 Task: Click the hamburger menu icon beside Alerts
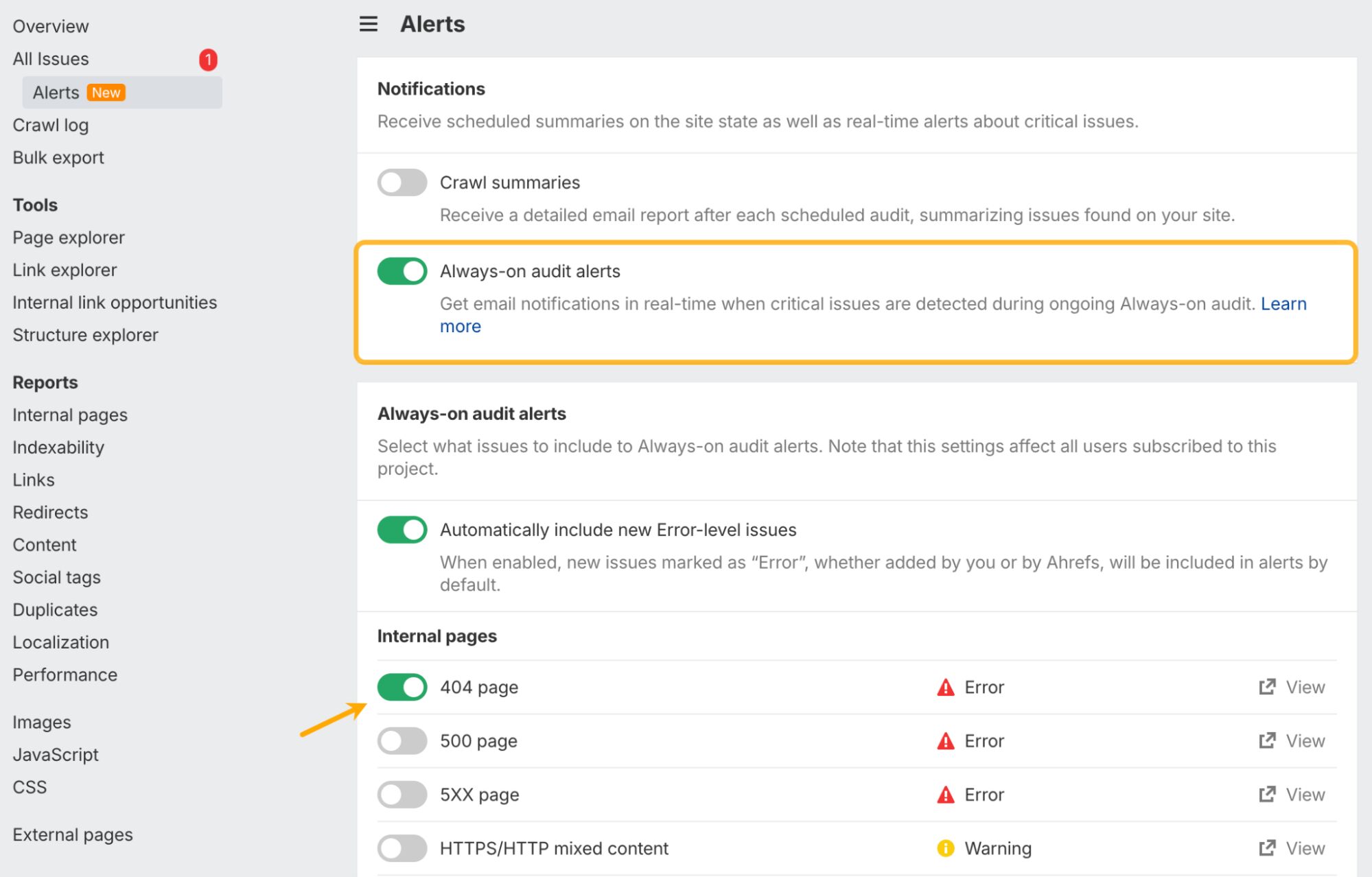pyautogui.click(x=369, y=25)
